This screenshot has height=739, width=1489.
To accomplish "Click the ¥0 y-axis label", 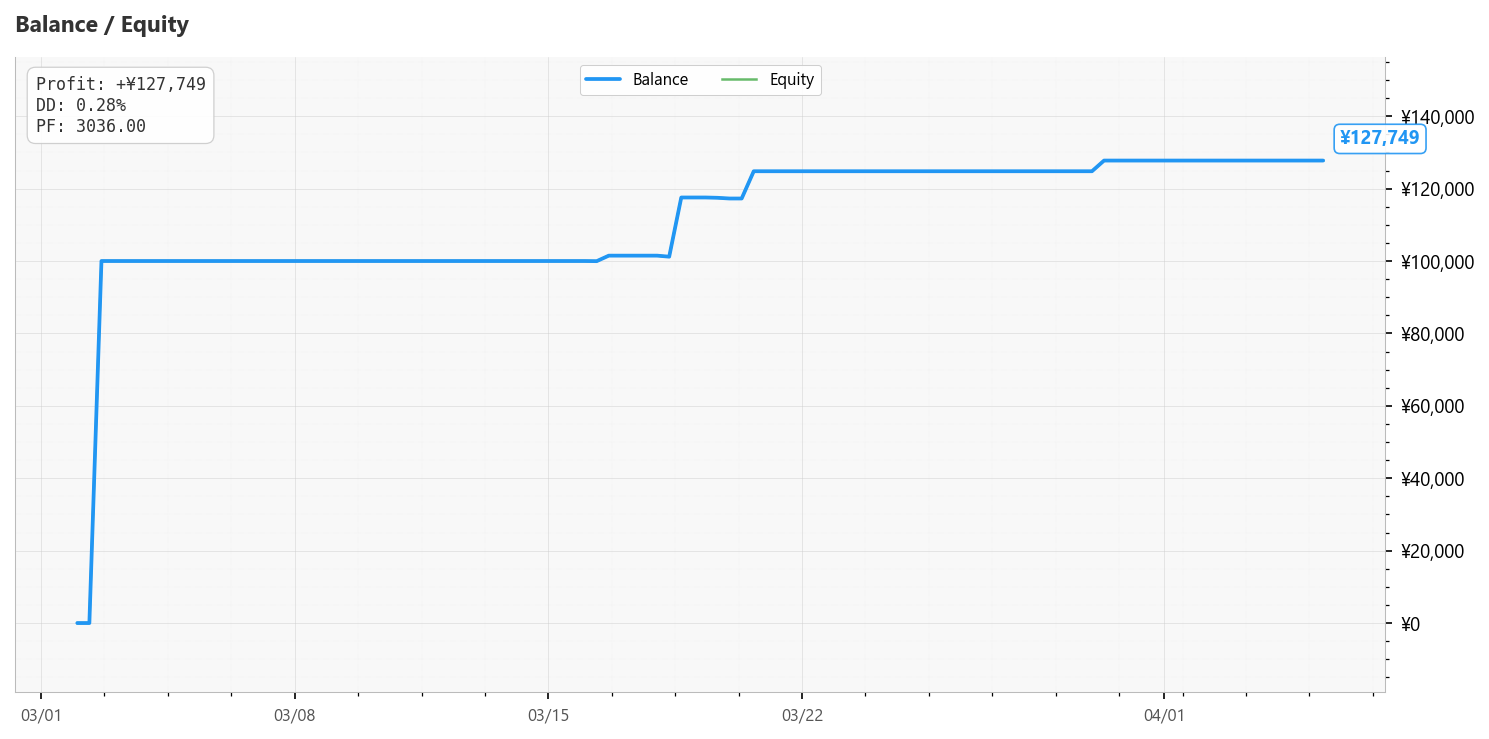I will click(1411, 624).
